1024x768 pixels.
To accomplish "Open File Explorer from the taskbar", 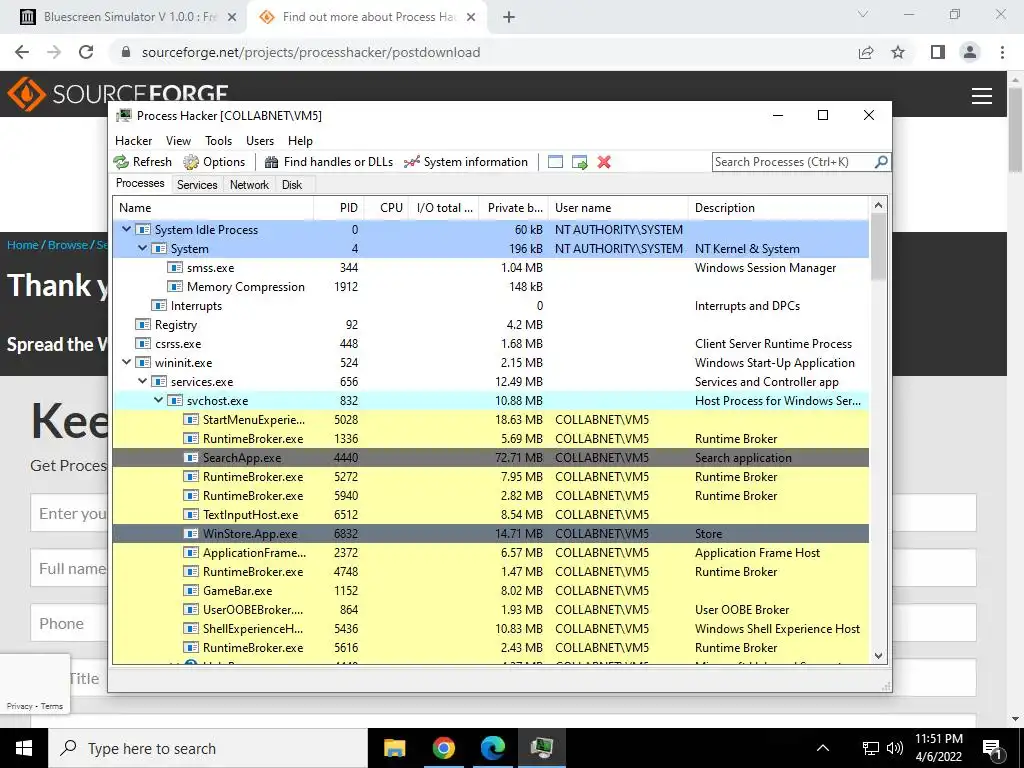I will pyautogui.click(x=394, y=748).
